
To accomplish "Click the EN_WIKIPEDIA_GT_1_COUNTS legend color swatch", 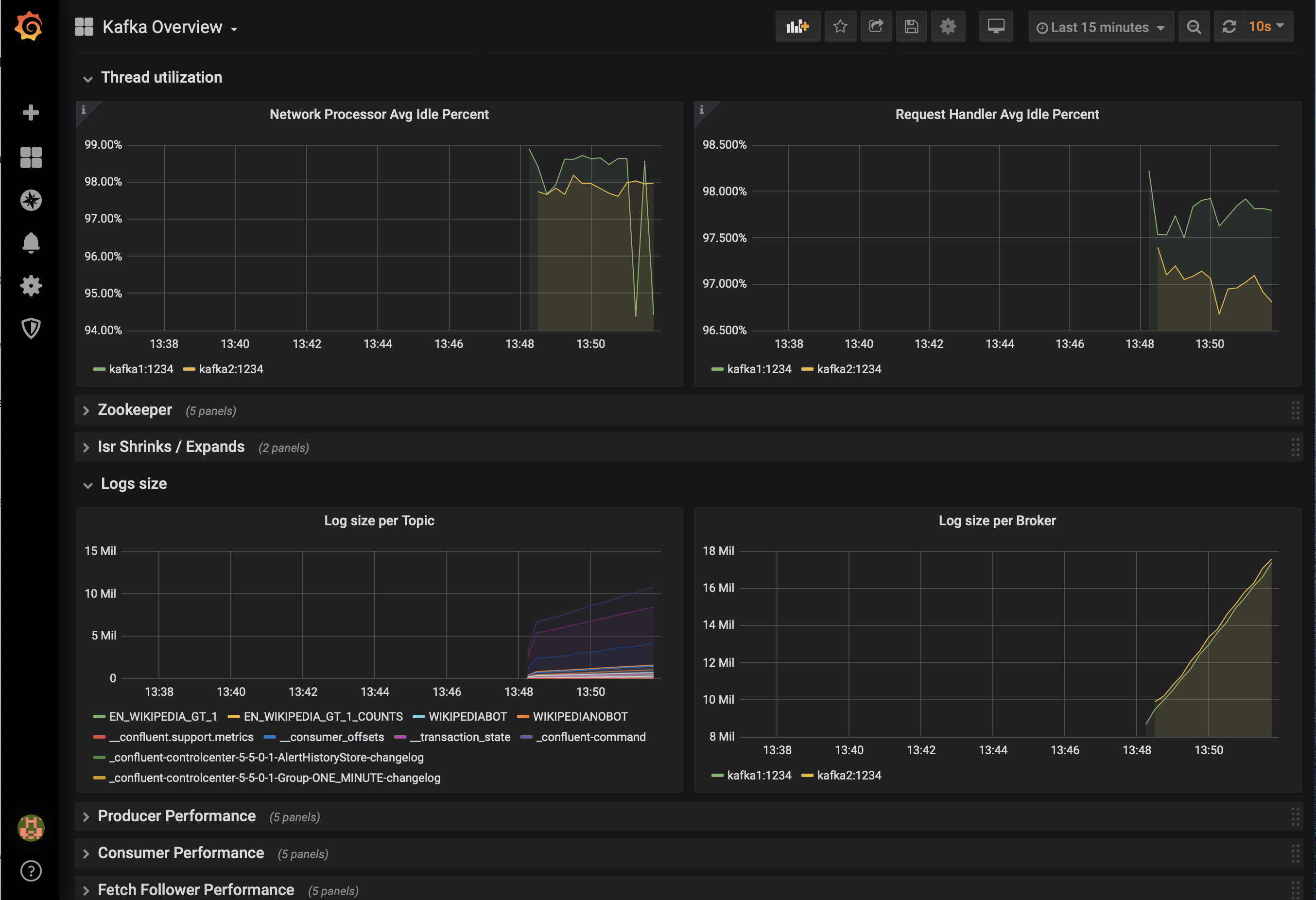I will 233,717.
